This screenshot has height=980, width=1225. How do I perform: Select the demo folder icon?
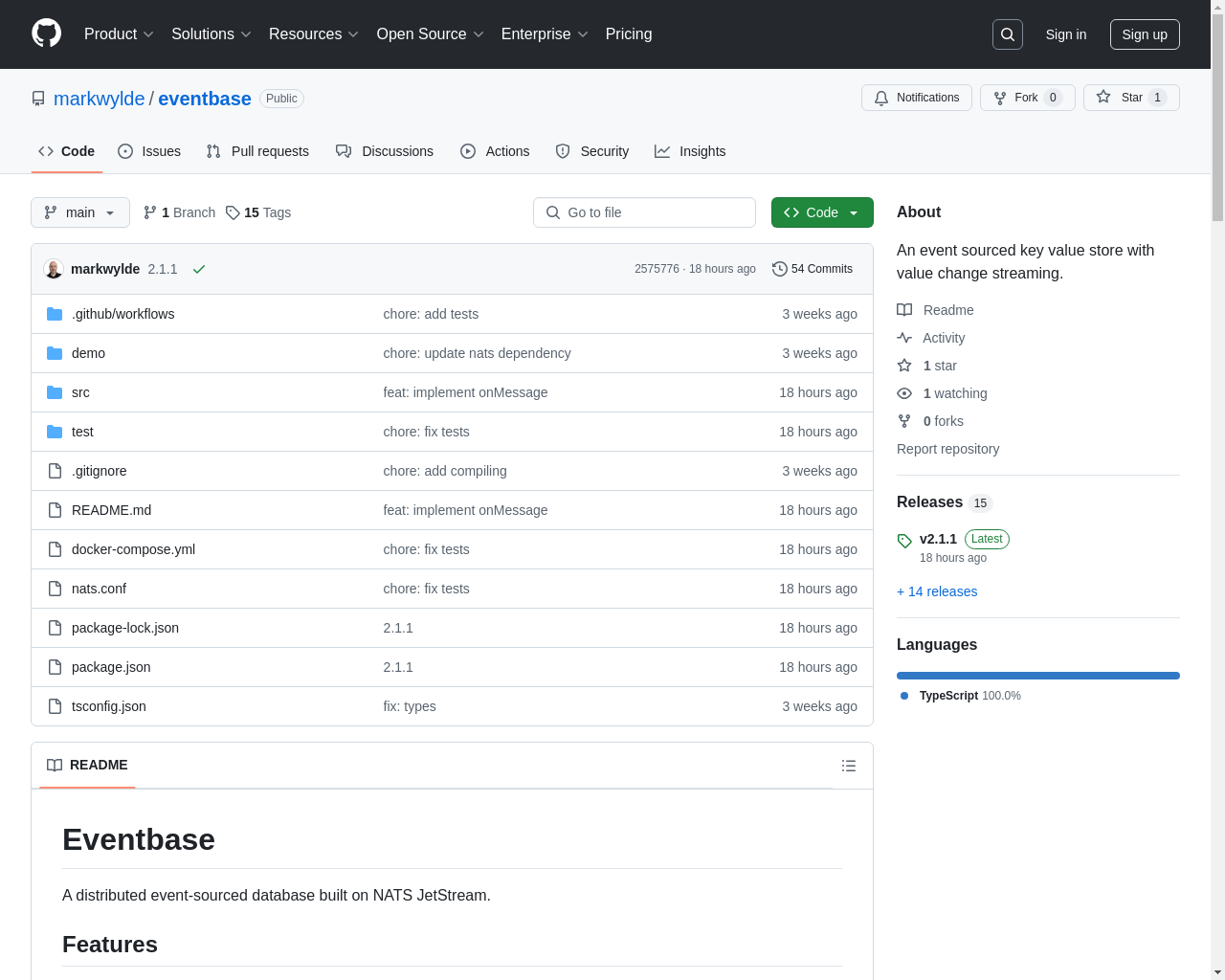tap(55, 353)
